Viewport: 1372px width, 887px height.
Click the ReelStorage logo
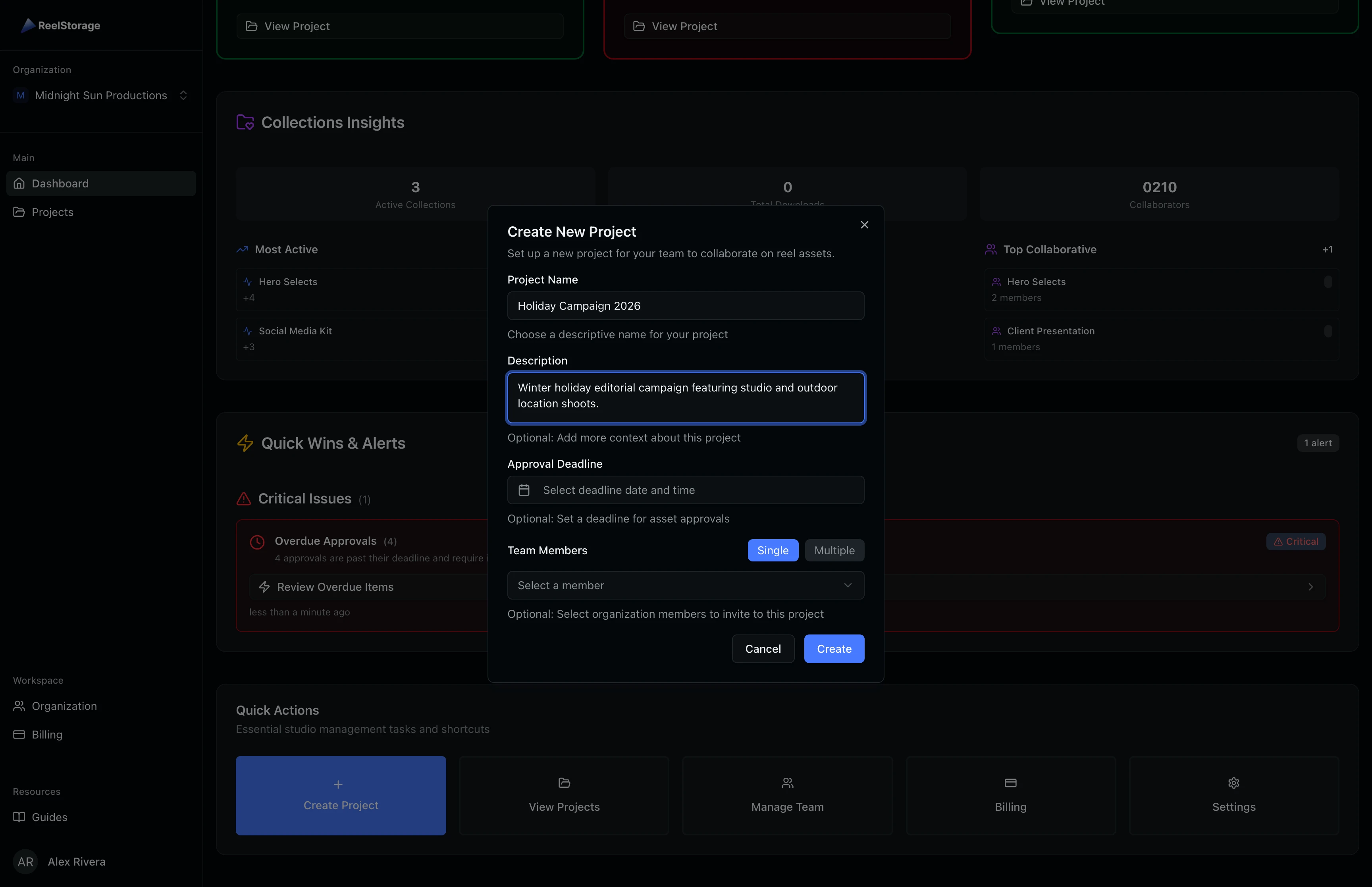click(x=60, y=25)
